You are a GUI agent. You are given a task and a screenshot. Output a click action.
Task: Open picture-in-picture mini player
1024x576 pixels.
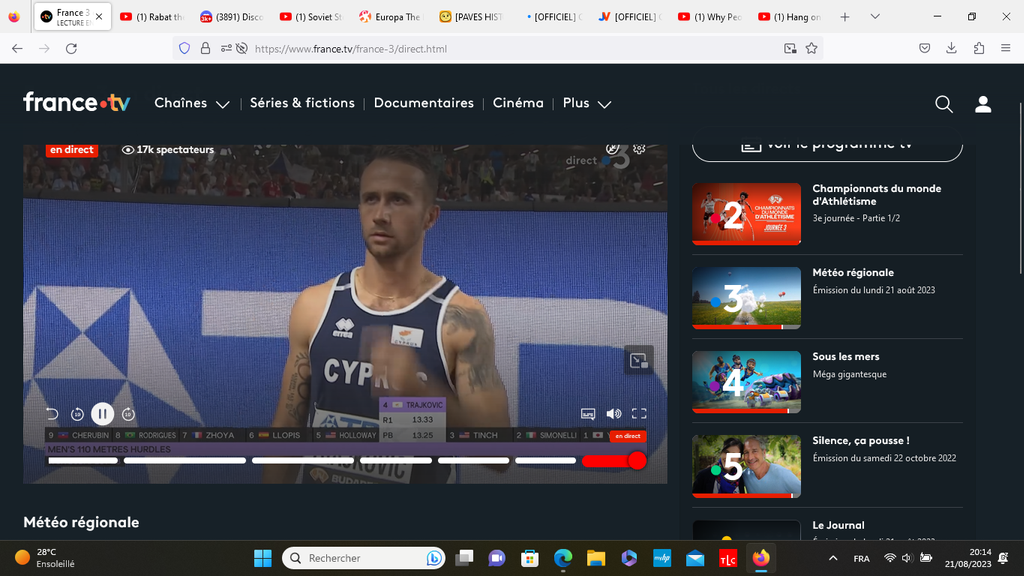pyautogui.click(x=639, y=360)
